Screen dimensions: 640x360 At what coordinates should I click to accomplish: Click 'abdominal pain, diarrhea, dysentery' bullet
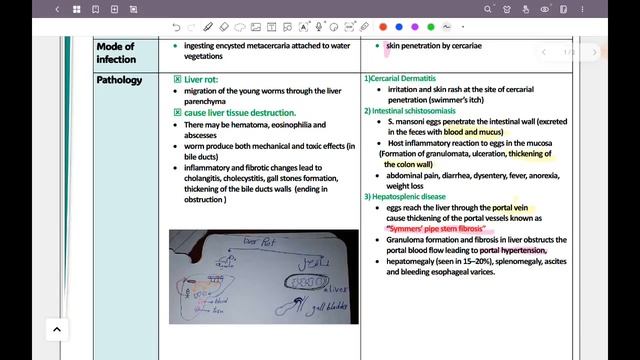[x=473, y=181]
